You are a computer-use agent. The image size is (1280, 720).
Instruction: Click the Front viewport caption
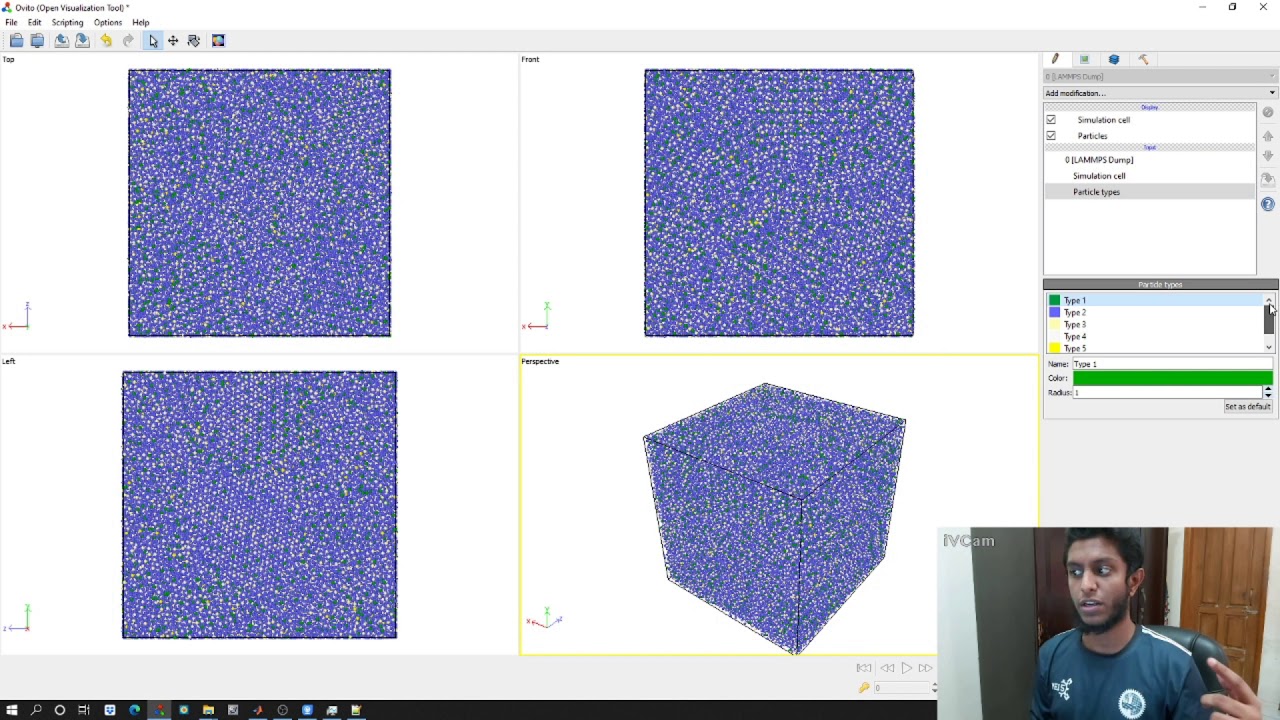[x=530, y=59]
